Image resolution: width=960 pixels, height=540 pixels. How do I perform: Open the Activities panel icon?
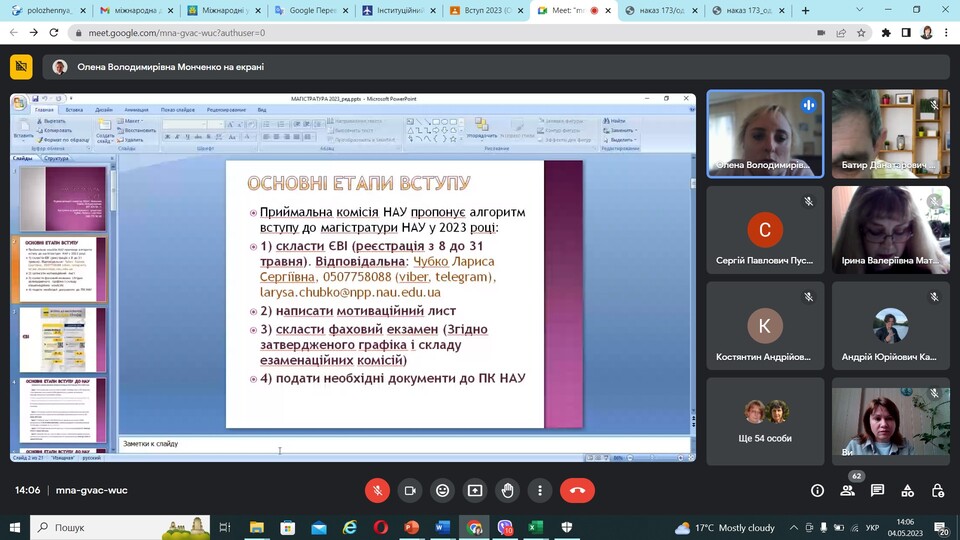pos(907,490)
